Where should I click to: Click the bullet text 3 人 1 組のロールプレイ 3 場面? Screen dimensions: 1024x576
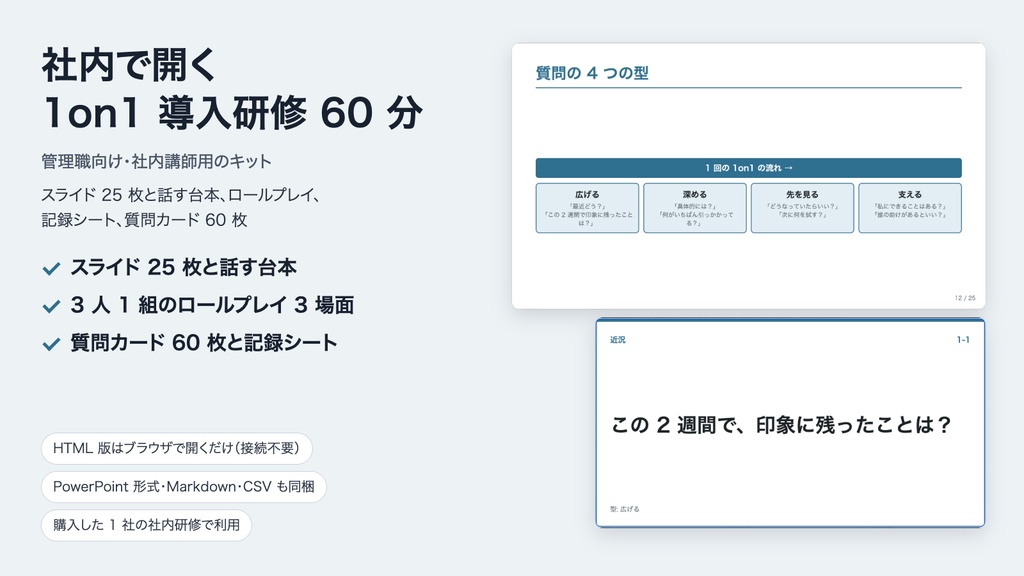coord(212,305)
